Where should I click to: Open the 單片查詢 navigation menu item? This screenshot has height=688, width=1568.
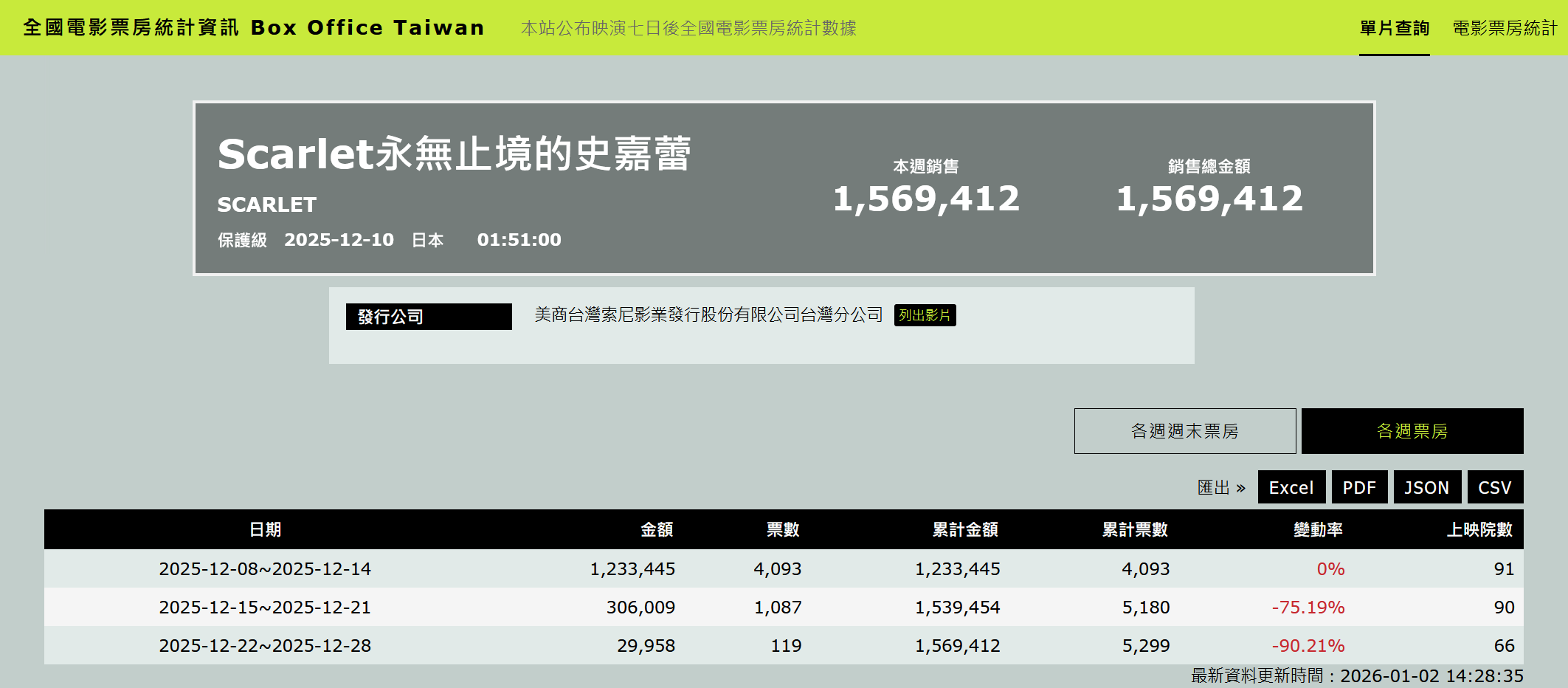(1394, 28)
